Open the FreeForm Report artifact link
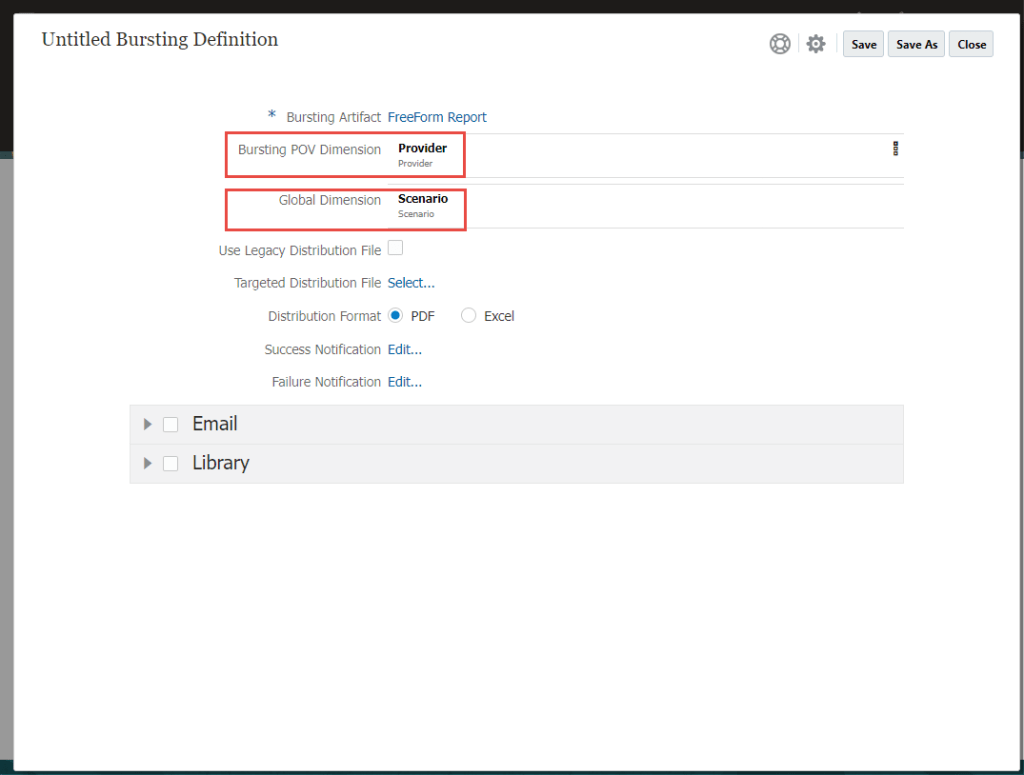Image resolution: width=1024 pixels, height=775 pixels. point(437,117)
